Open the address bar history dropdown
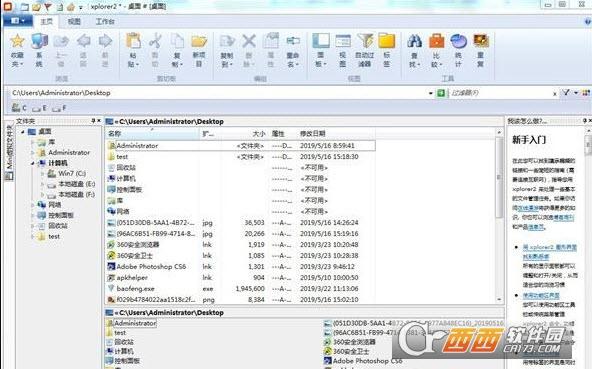The height and width of the screenshot is (369, 592). 431,93
